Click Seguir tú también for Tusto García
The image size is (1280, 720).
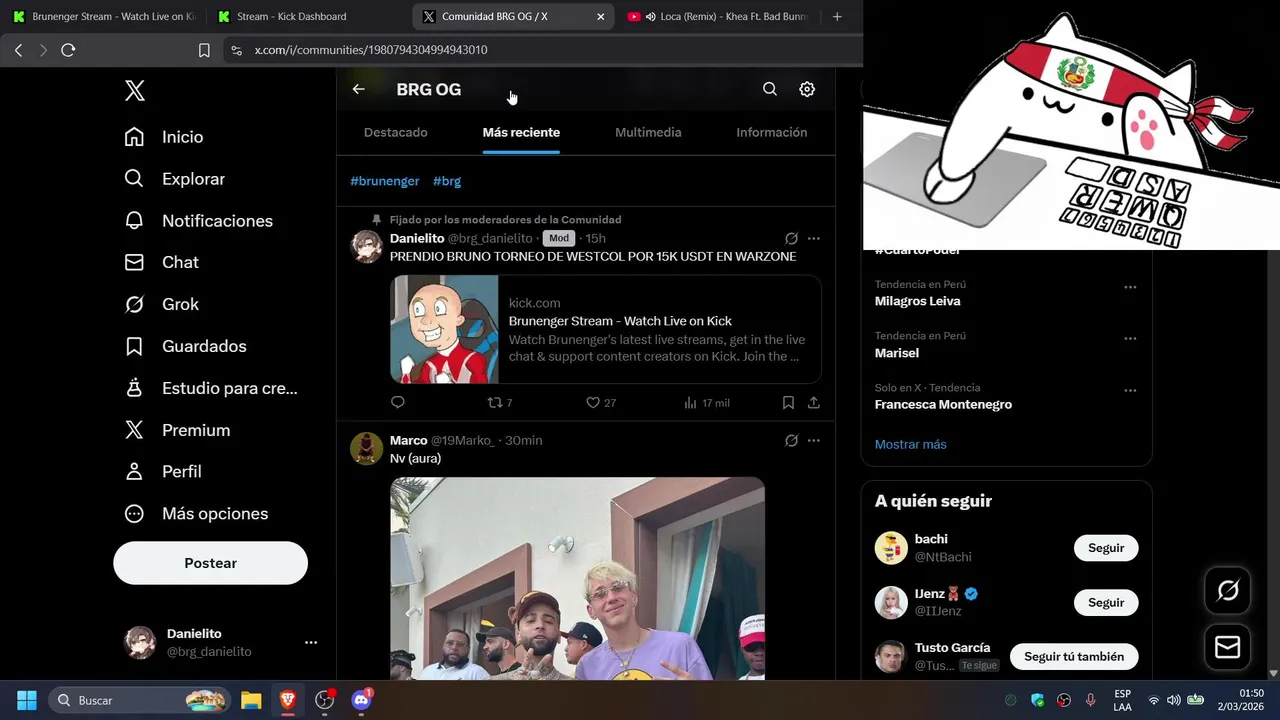click(1074, 657)
